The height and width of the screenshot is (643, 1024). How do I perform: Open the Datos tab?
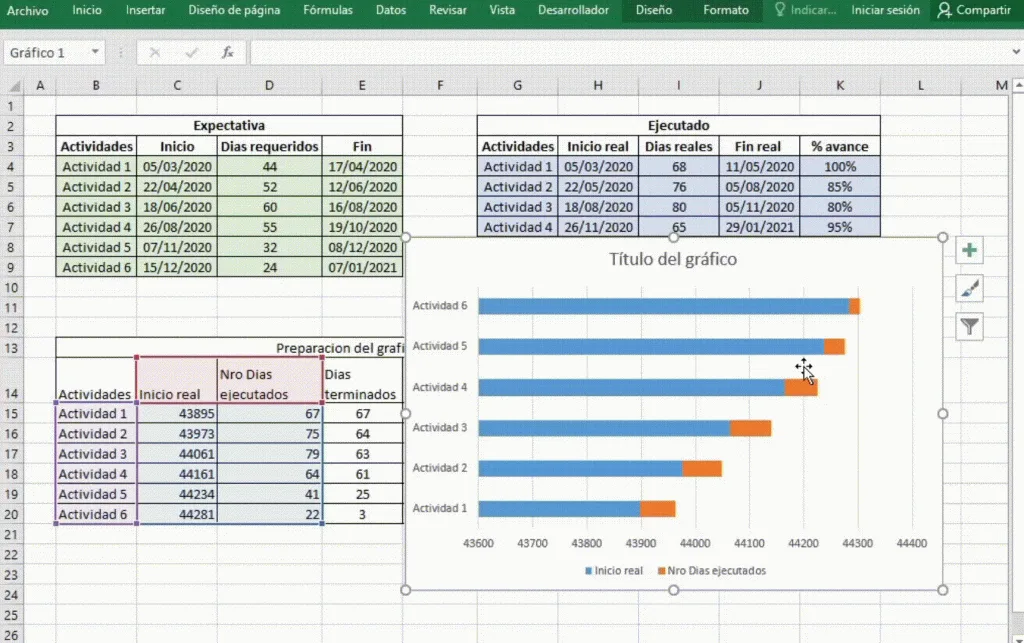pos(391,10)
